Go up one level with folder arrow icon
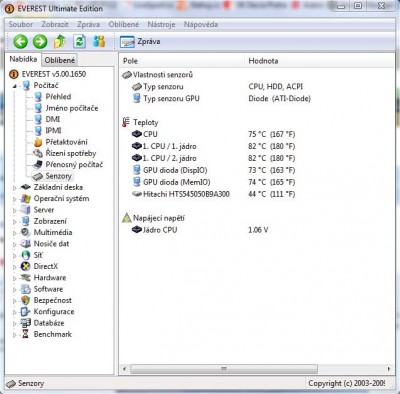Image resolution: width=400 pixels, height=394 pixels. click(x=60, y=42)
